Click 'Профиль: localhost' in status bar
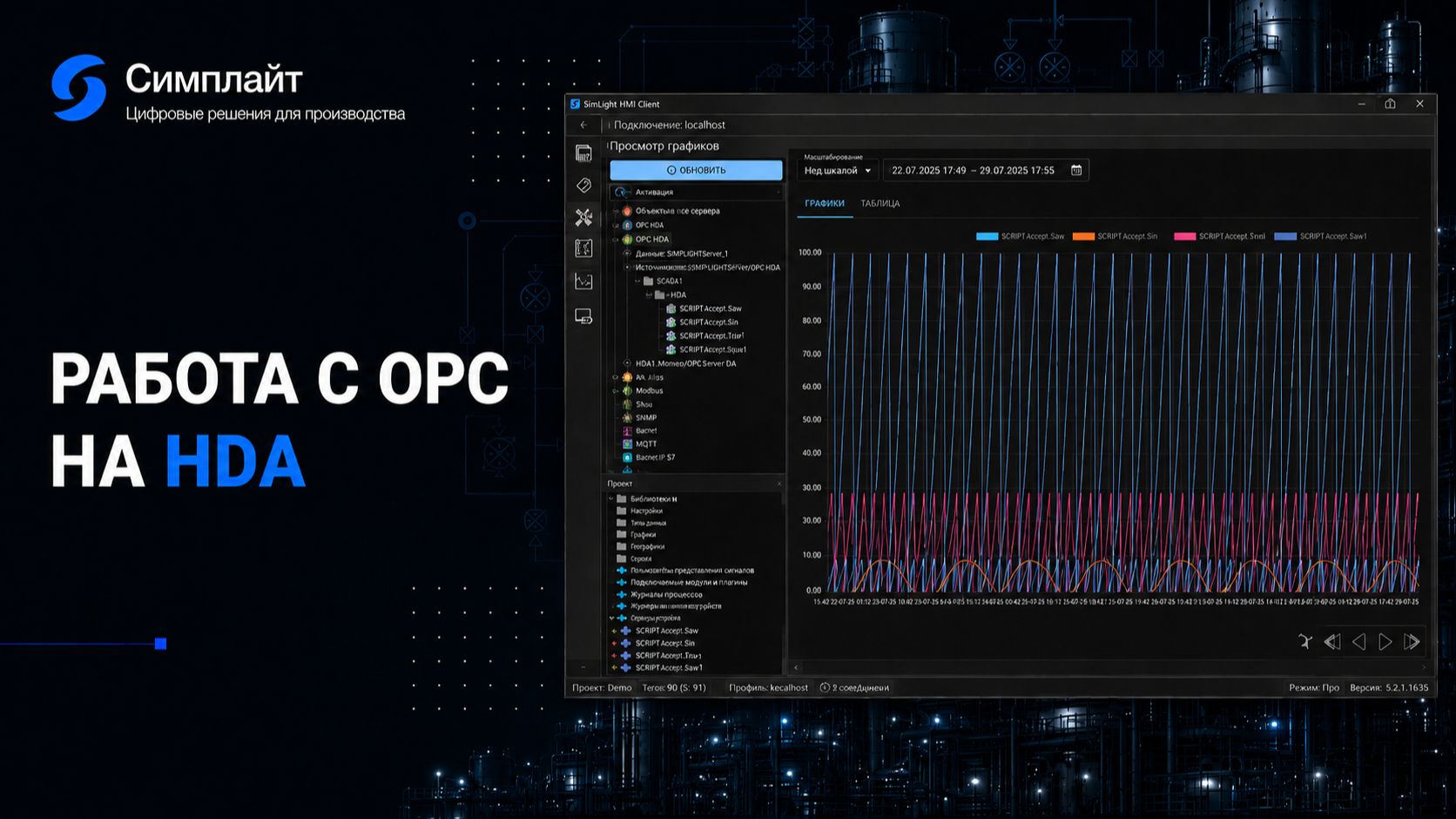Viewport: 1456px width, 819px height. pos(768,687)
